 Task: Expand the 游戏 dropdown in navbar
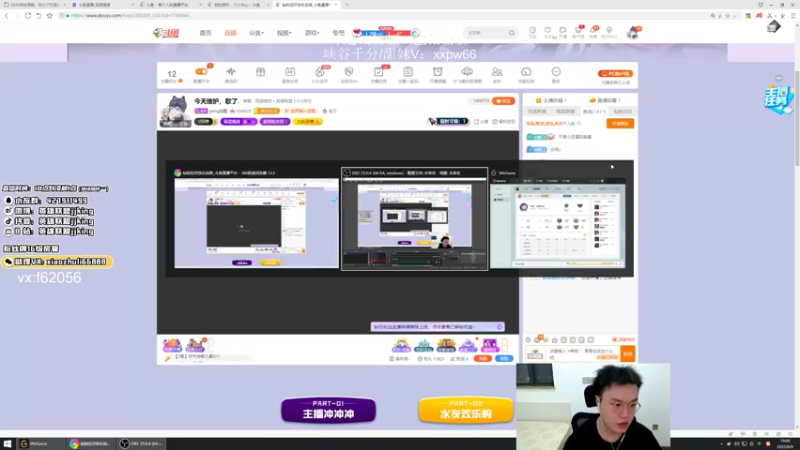click(x=311, y=33)
